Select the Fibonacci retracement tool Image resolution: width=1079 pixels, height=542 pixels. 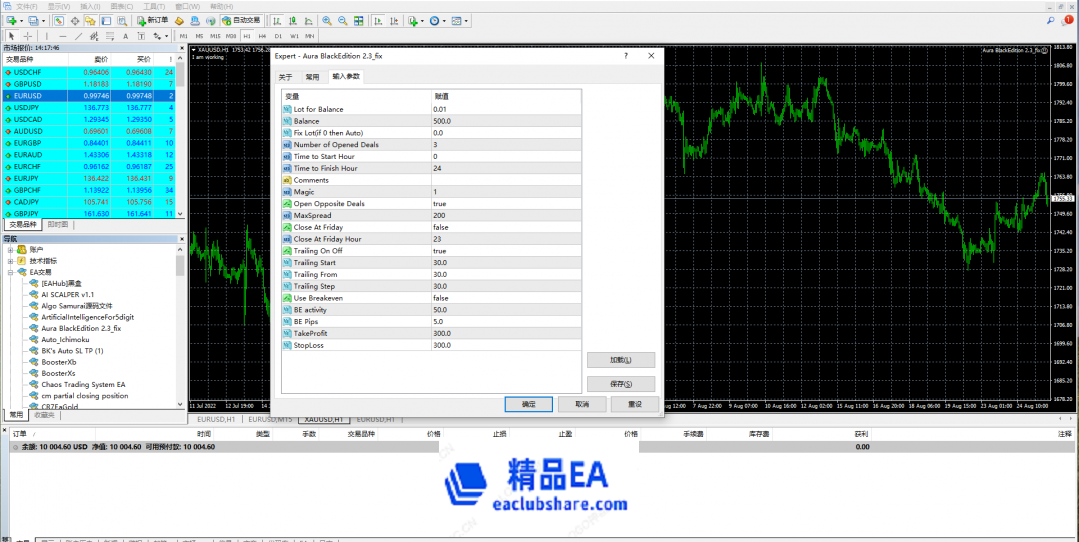[x=110, y=36]
